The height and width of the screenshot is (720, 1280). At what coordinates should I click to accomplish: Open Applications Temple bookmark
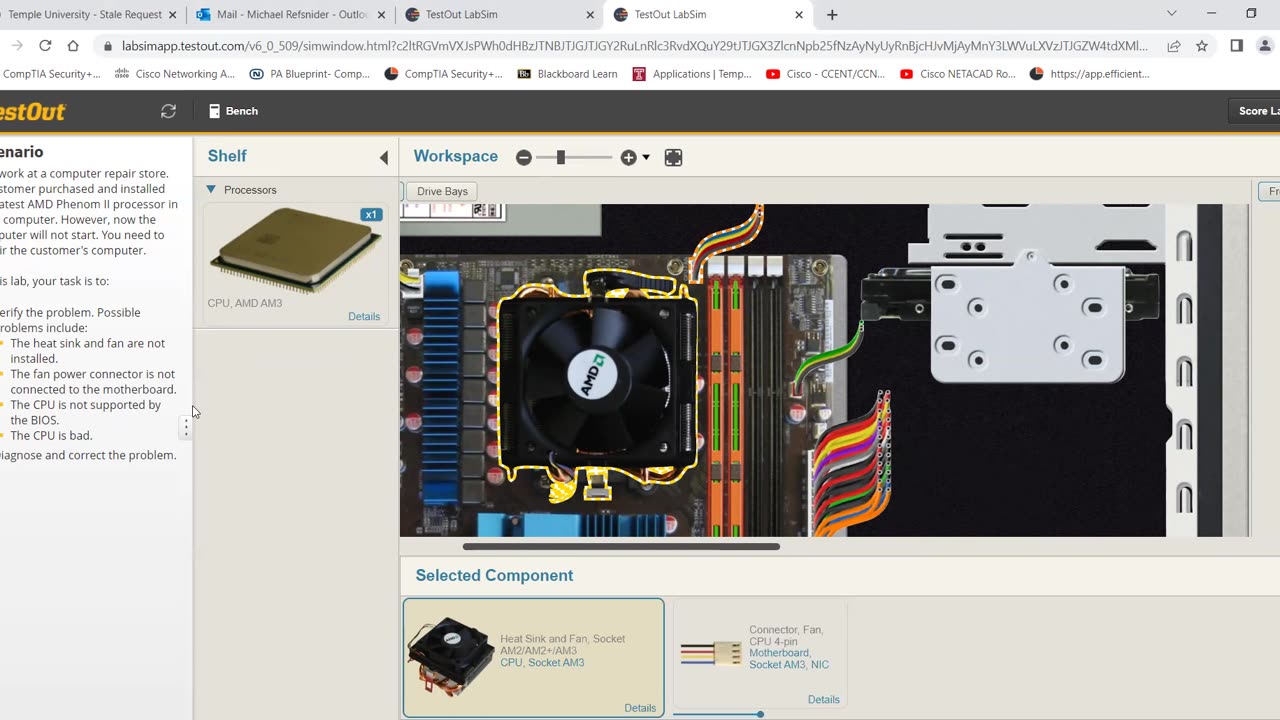click(692, 74)
